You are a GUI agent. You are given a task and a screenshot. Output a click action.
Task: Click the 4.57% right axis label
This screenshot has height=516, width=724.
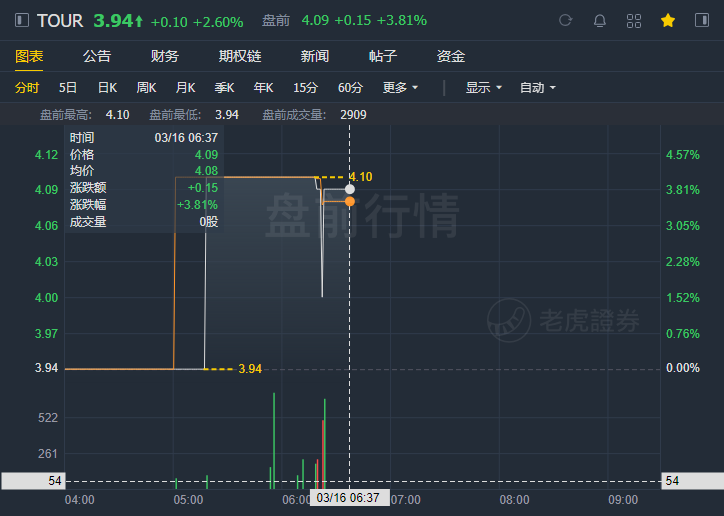[682, 155]
